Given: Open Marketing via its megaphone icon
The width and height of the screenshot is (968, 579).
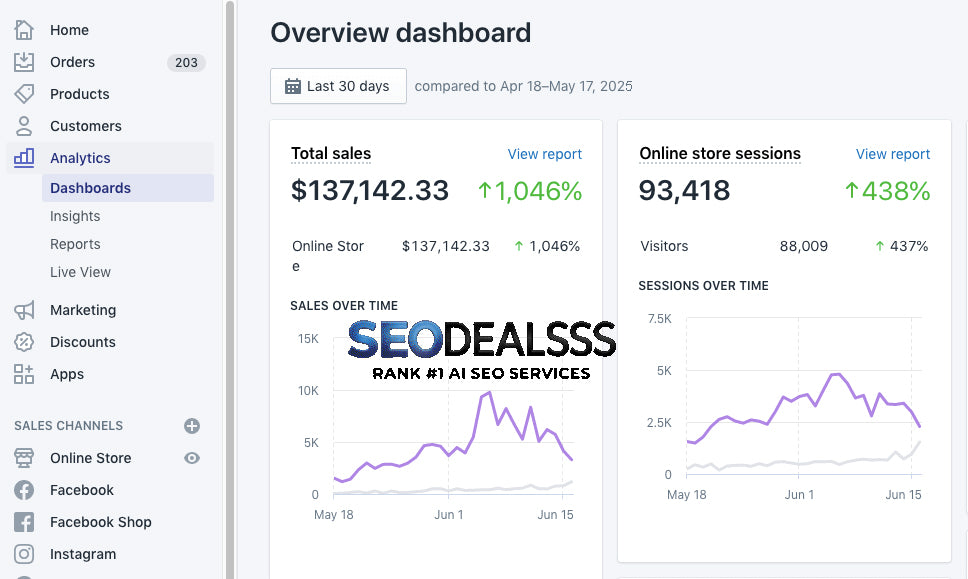Looking at the screenshot, I should (23, 310).
